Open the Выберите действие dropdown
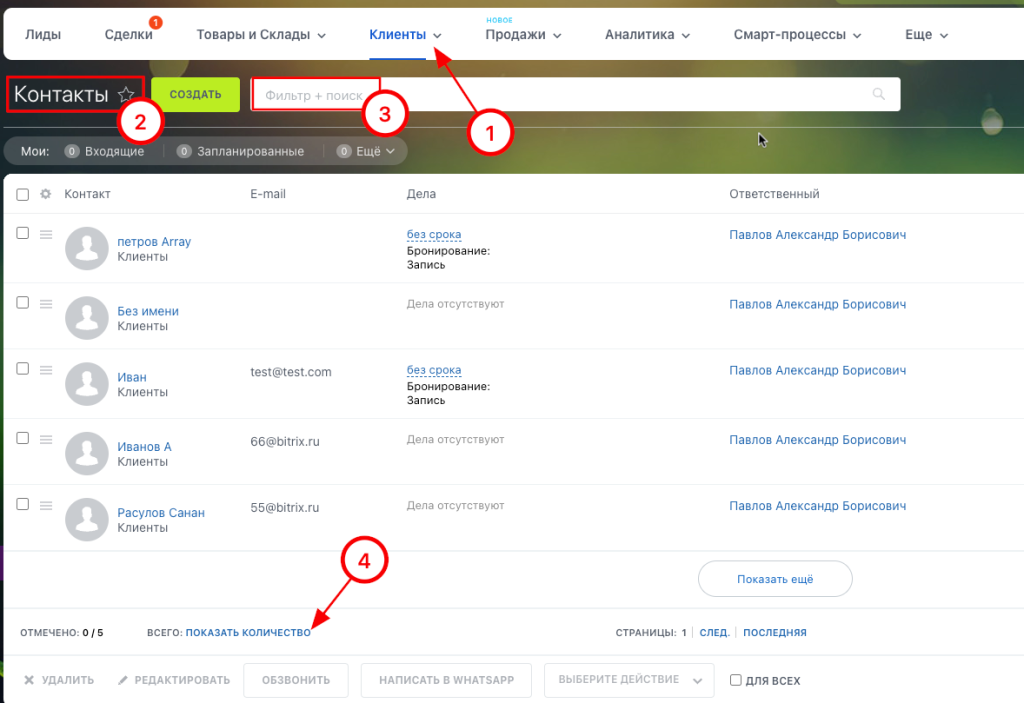This screenshot has height=703, width=1024. coord(629,680)
